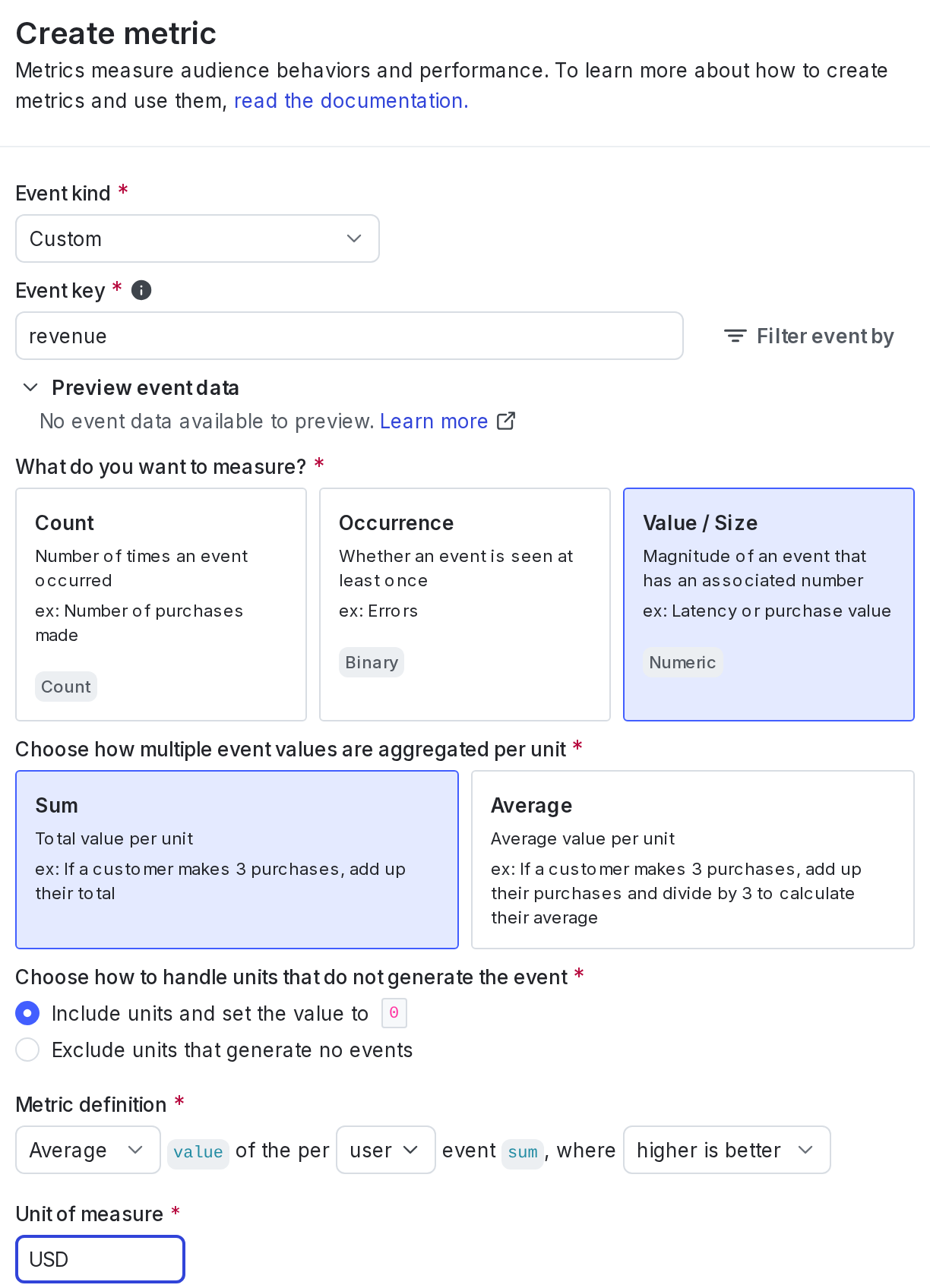Choose the Occurrence measurement card
Image resolution: width=930 pixels, height=1288 pixels.
point(465,605)
